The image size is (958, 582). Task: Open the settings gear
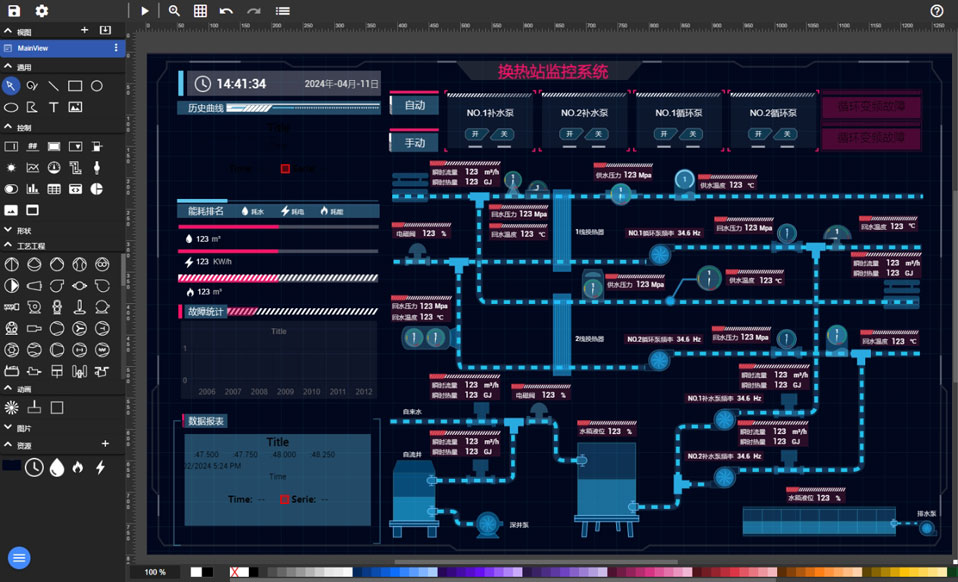pyautogui.click(x=42, y=11)
